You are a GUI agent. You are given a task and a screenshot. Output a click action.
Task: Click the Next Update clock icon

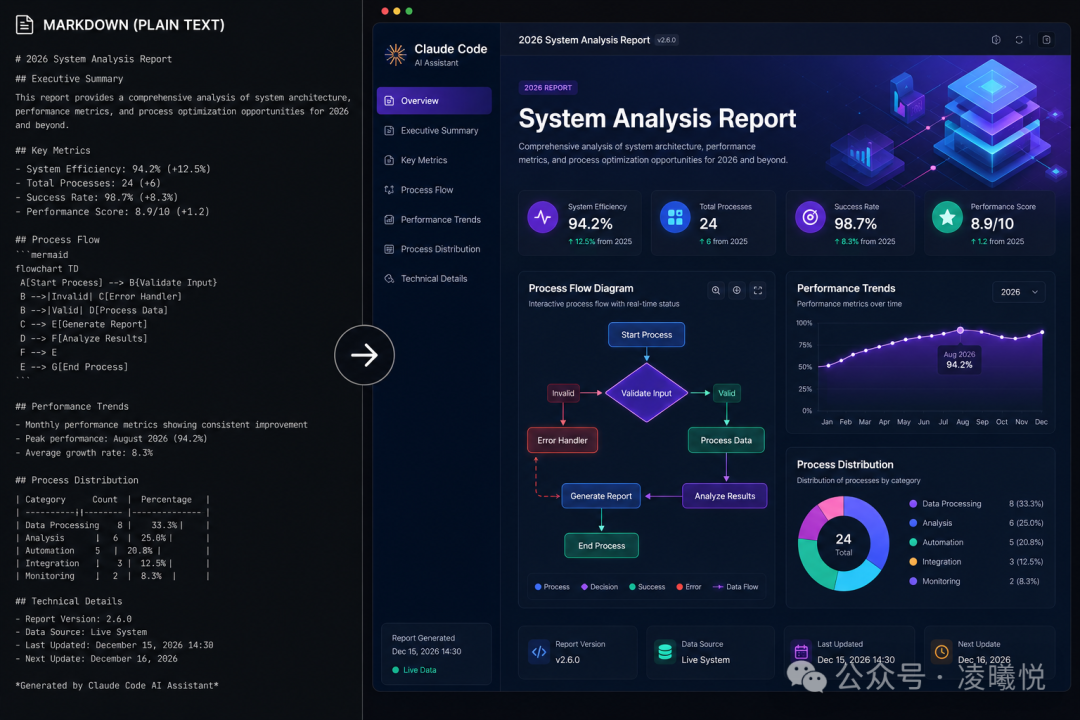pyautogui.click(x=942, y=652)
